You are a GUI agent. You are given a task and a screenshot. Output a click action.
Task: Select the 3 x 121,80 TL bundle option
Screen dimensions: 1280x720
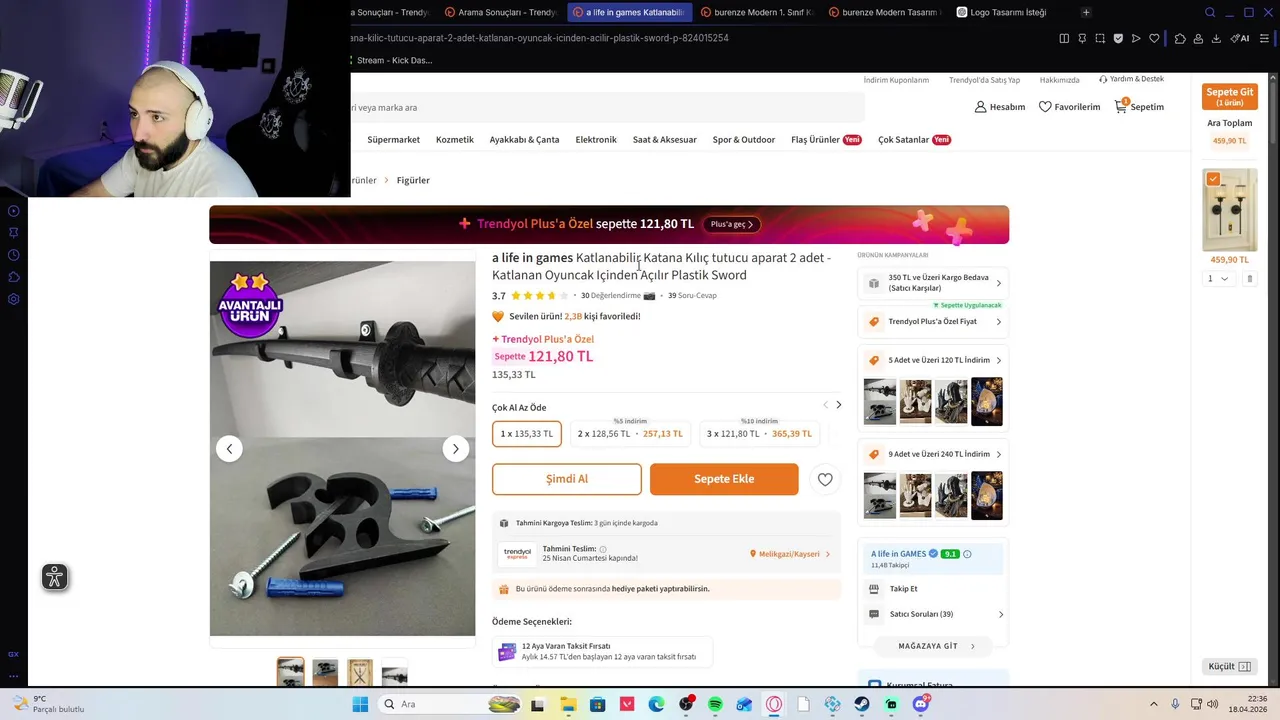tap(759, 434)
